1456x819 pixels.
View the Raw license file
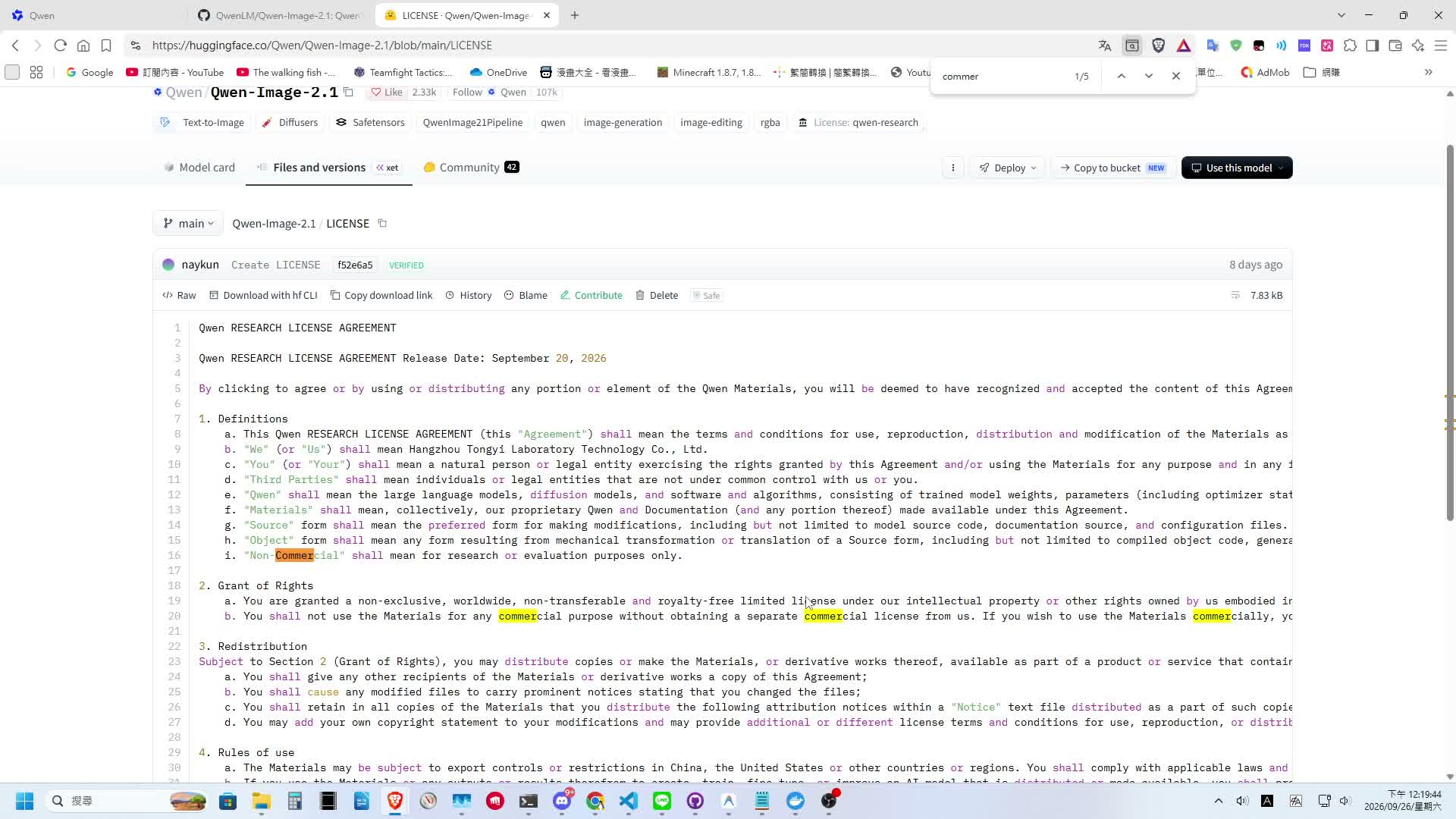pyautogui.click(x=179, y=295)
